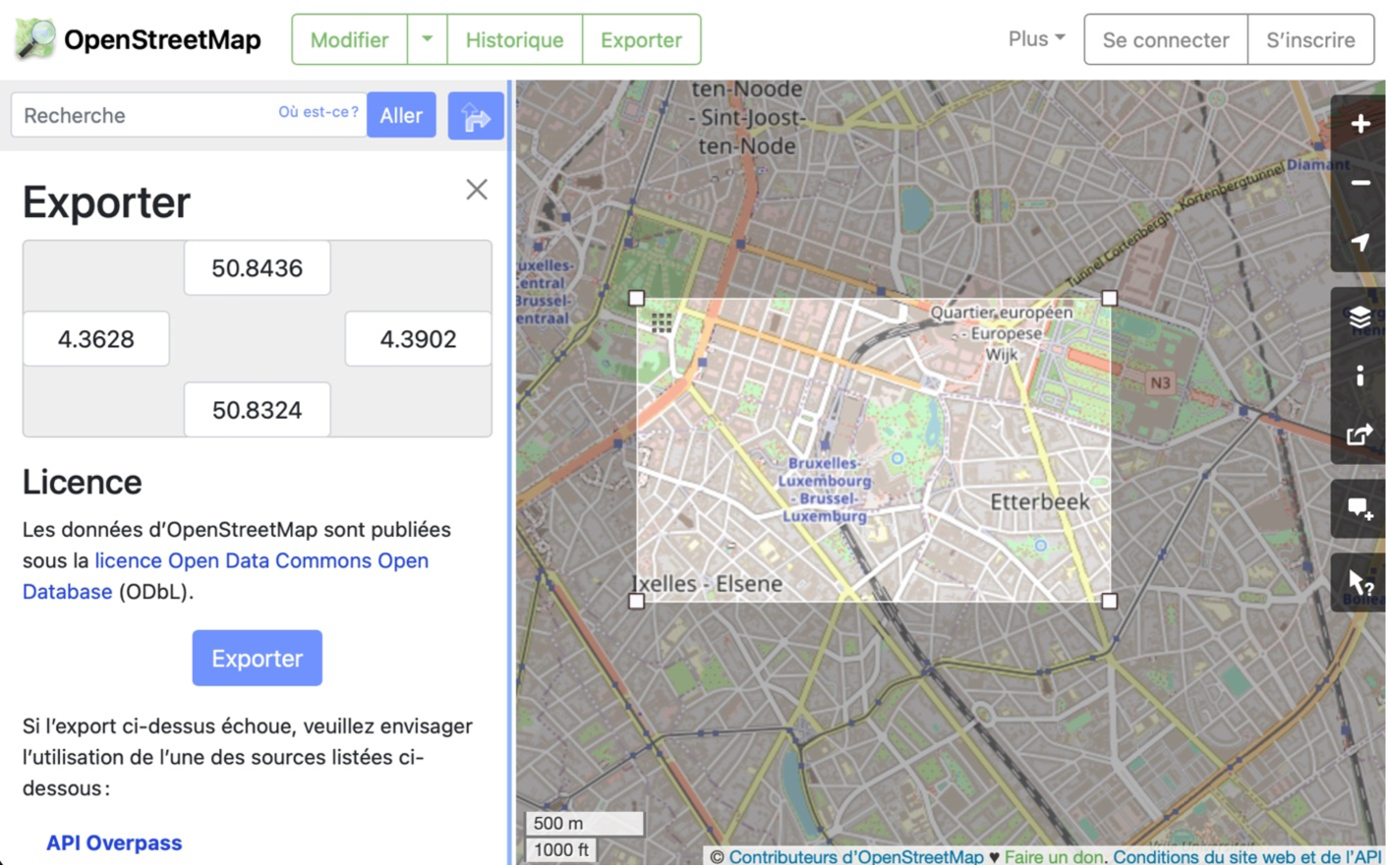Show my location with the arrow icon
Viewport: 1388px width, 868px height.
click(1359, 243)
